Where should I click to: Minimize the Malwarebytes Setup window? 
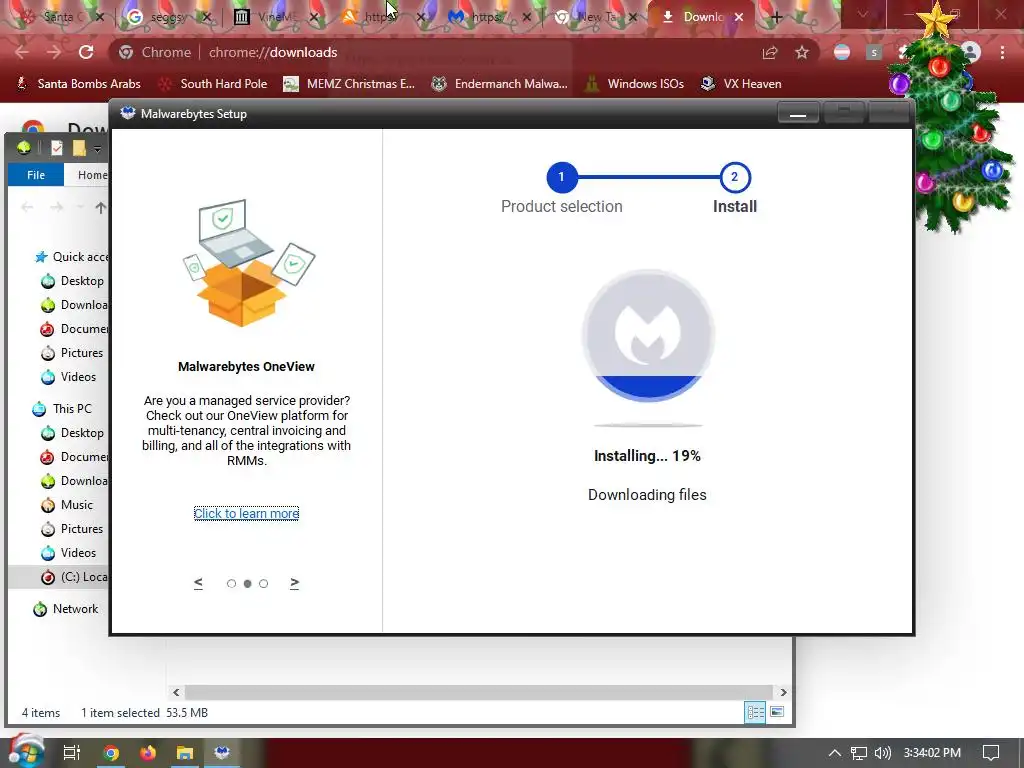797,114
